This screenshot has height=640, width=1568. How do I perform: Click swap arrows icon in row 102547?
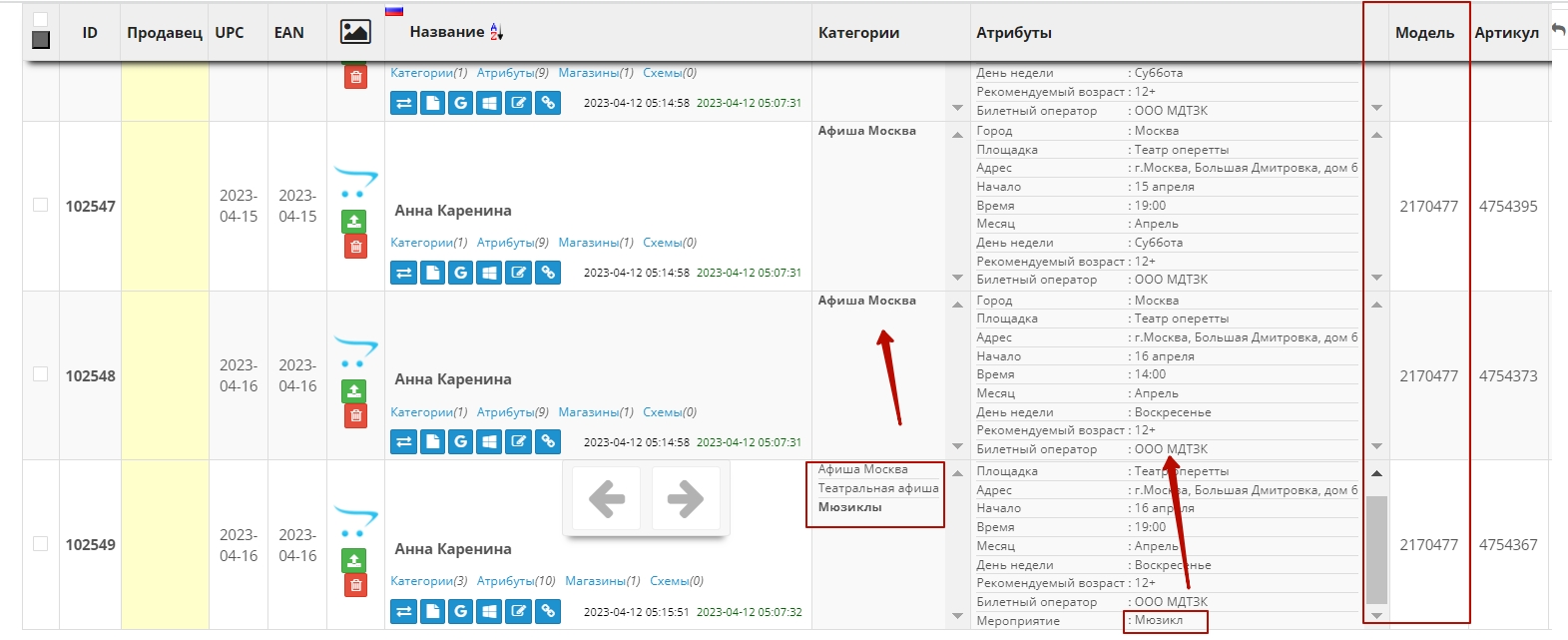(403, 273)
